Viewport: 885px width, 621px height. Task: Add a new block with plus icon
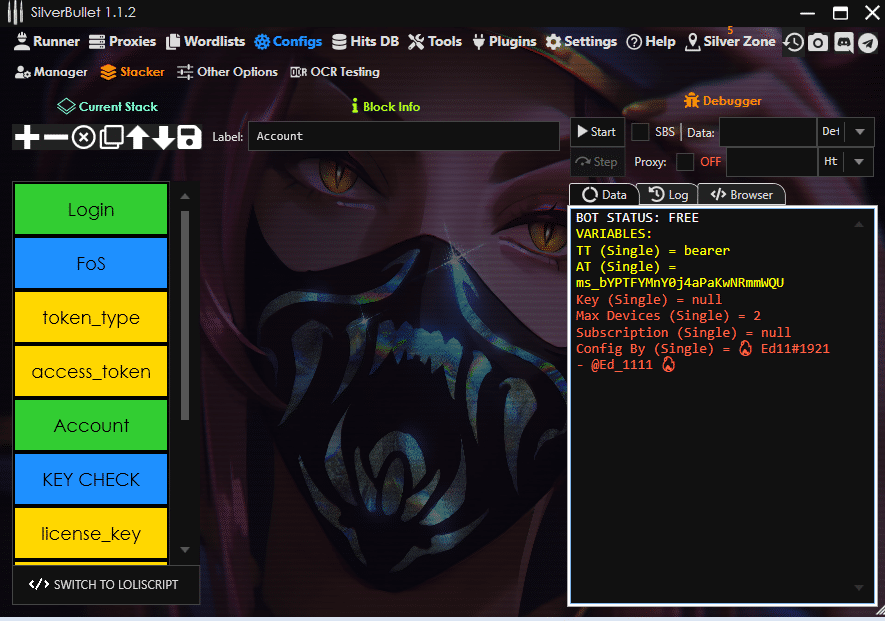point(27,137)
